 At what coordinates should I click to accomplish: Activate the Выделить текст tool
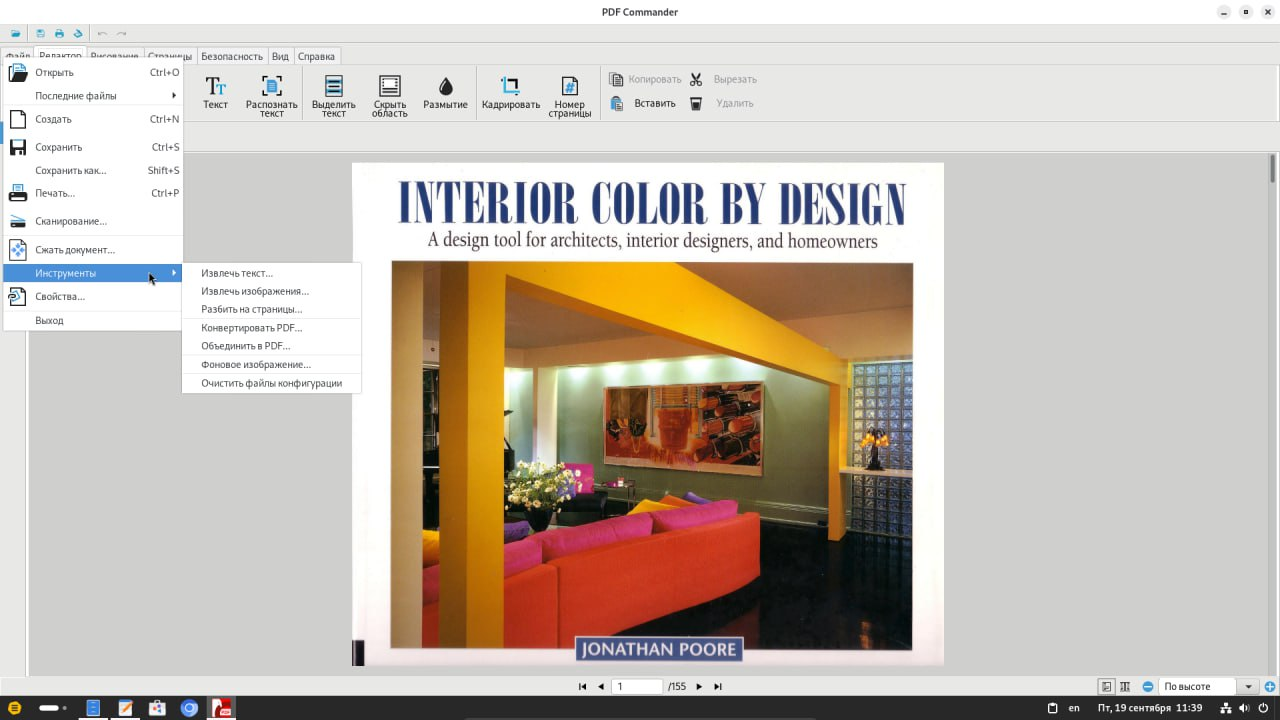[333, 94]
